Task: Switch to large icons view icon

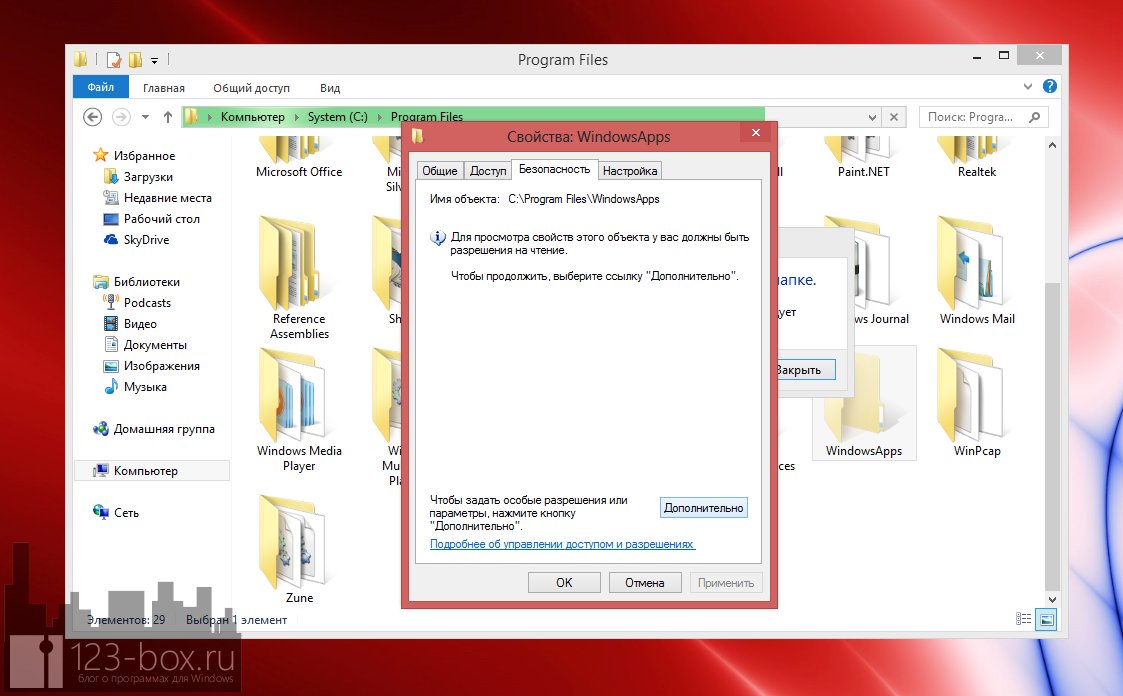Action: tap(1046, 619)
